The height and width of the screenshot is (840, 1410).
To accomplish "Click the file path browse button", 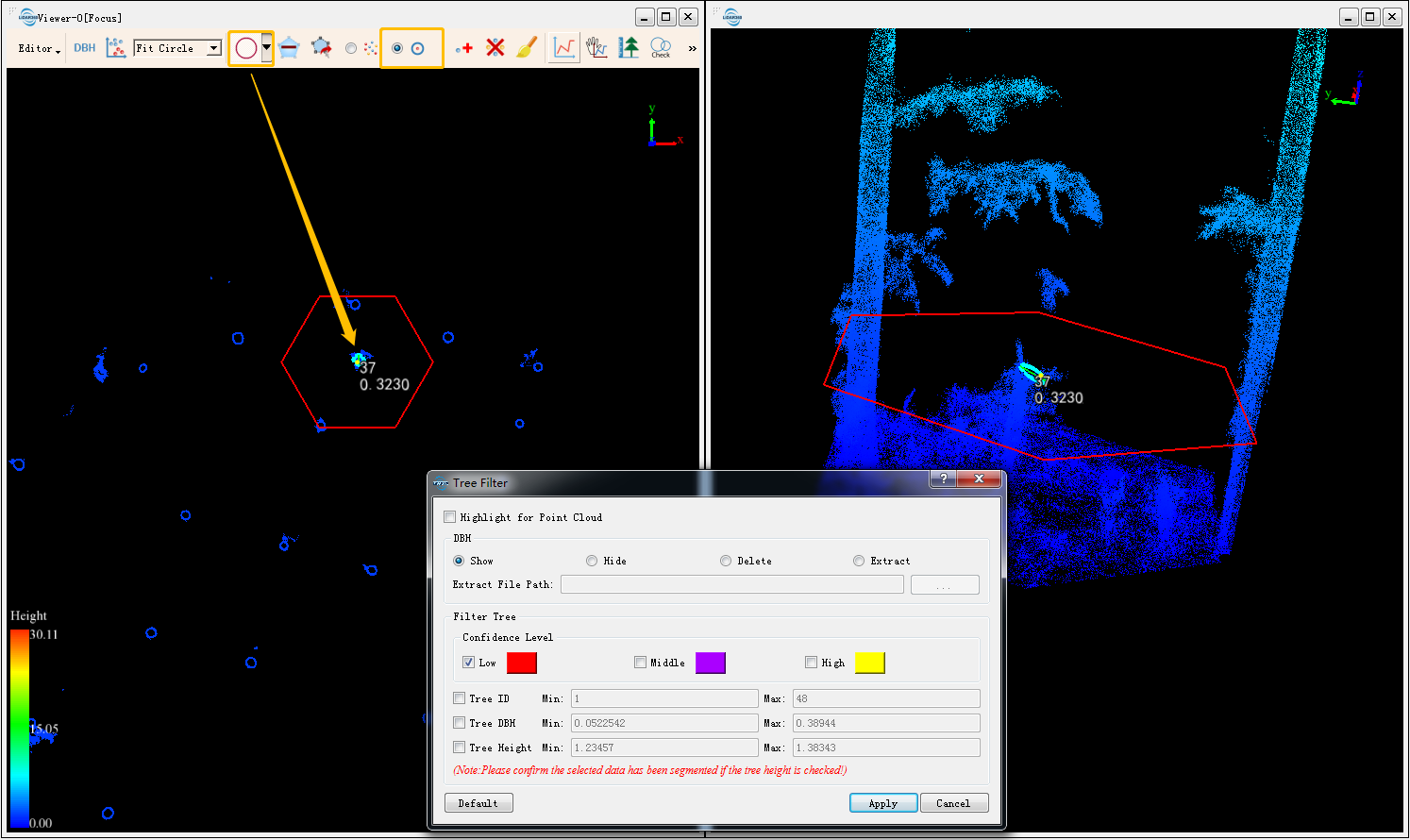I will 945,584.
